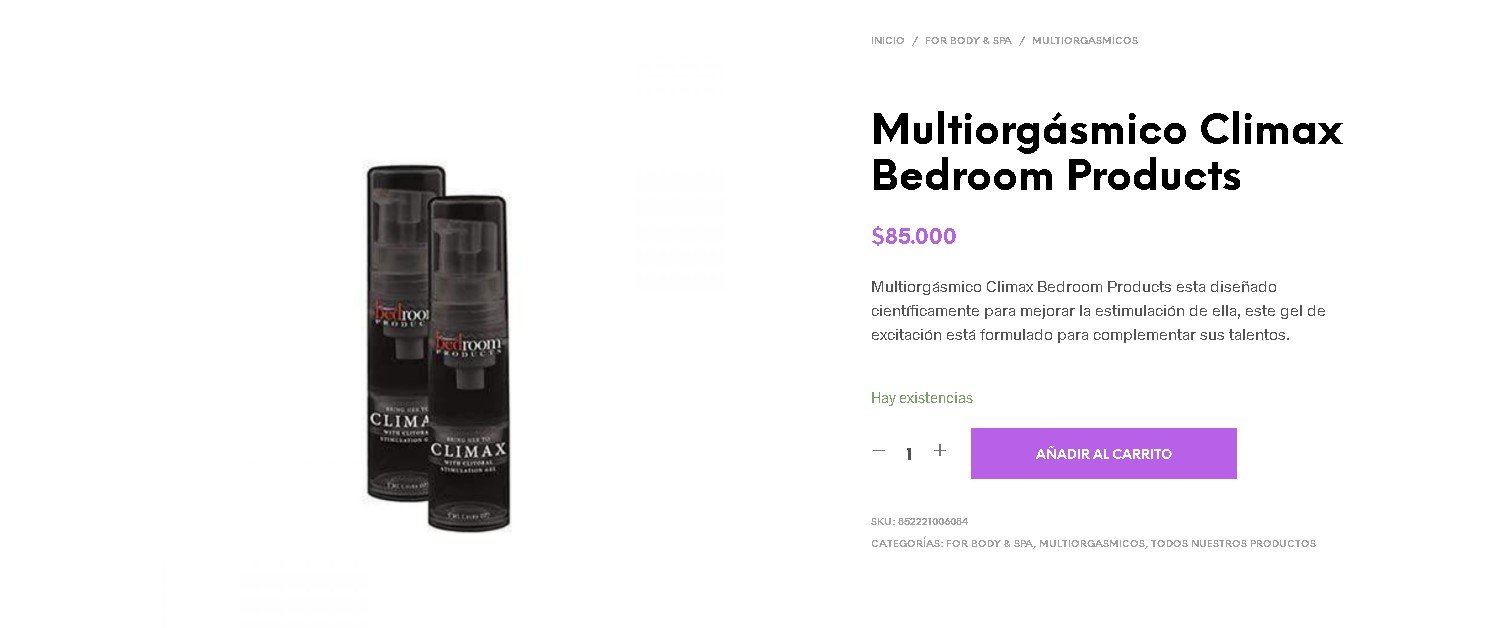Open Todos Nuestros Productos category link

click(1233, 544)
